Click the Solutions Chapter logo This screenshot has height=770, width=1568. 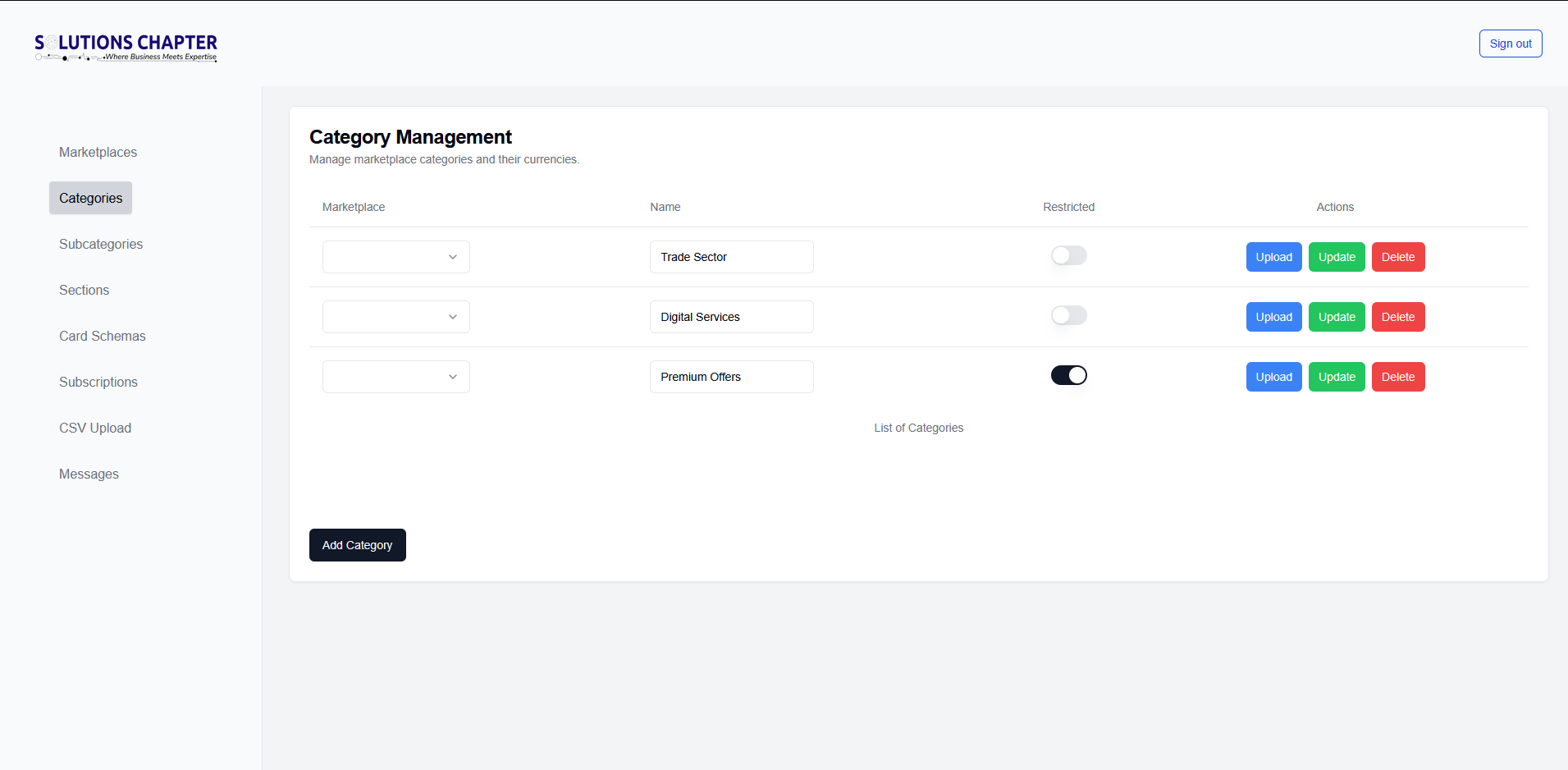click(126, 48)
